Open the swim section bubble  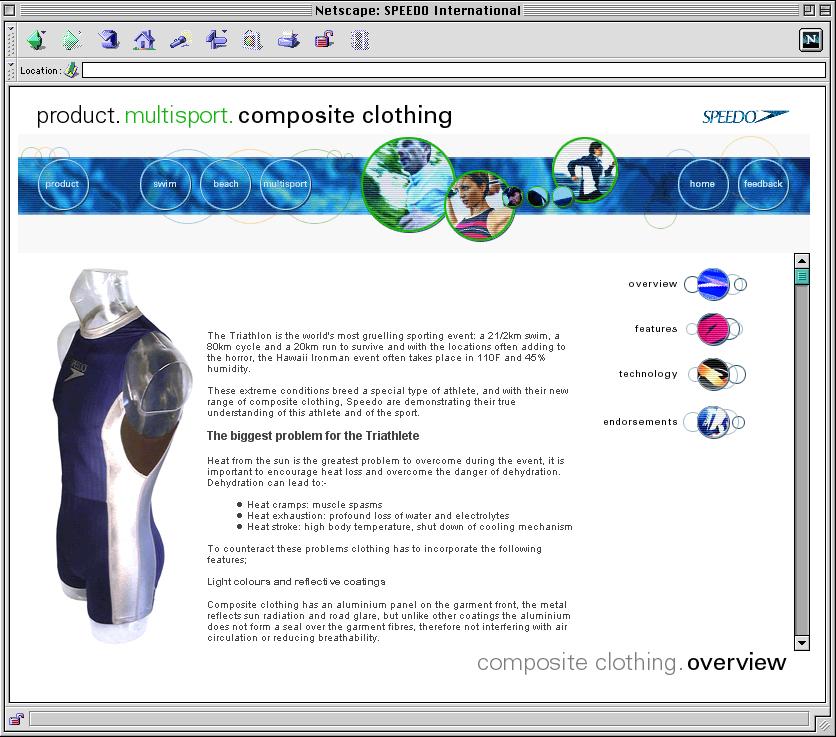point(165,184)
